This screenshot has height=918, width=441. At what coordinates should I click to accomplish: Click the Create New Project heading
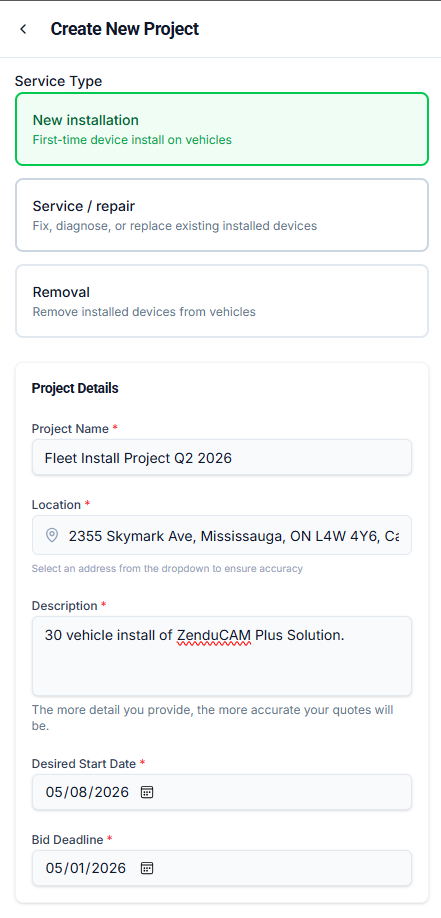point(125,29)
